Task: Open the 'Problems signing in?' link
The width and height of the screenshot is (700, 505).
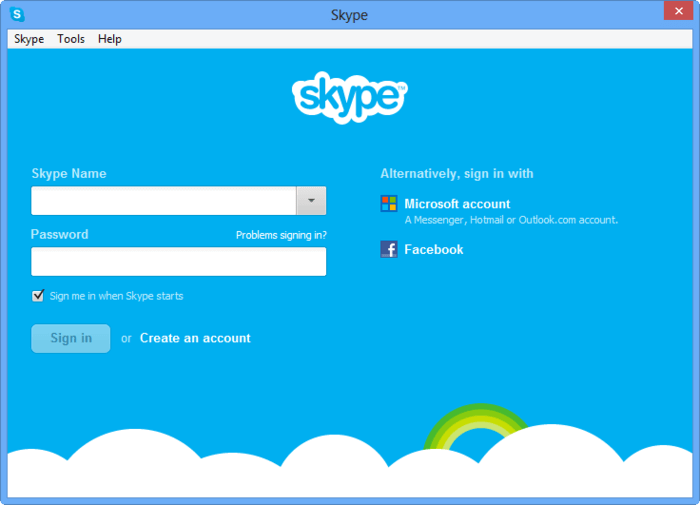Action: tap(281, 235)
